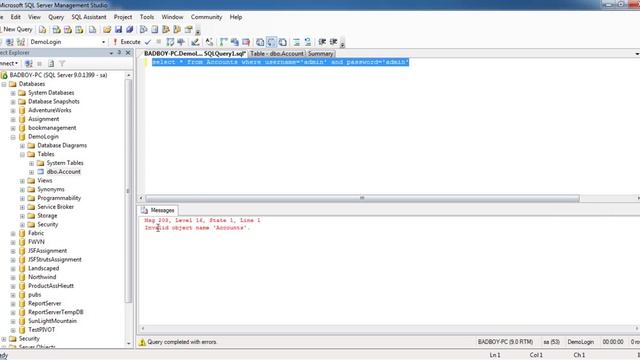Display the estimated execution plan
The image size is (640, 360).
[x=170, y=42]
